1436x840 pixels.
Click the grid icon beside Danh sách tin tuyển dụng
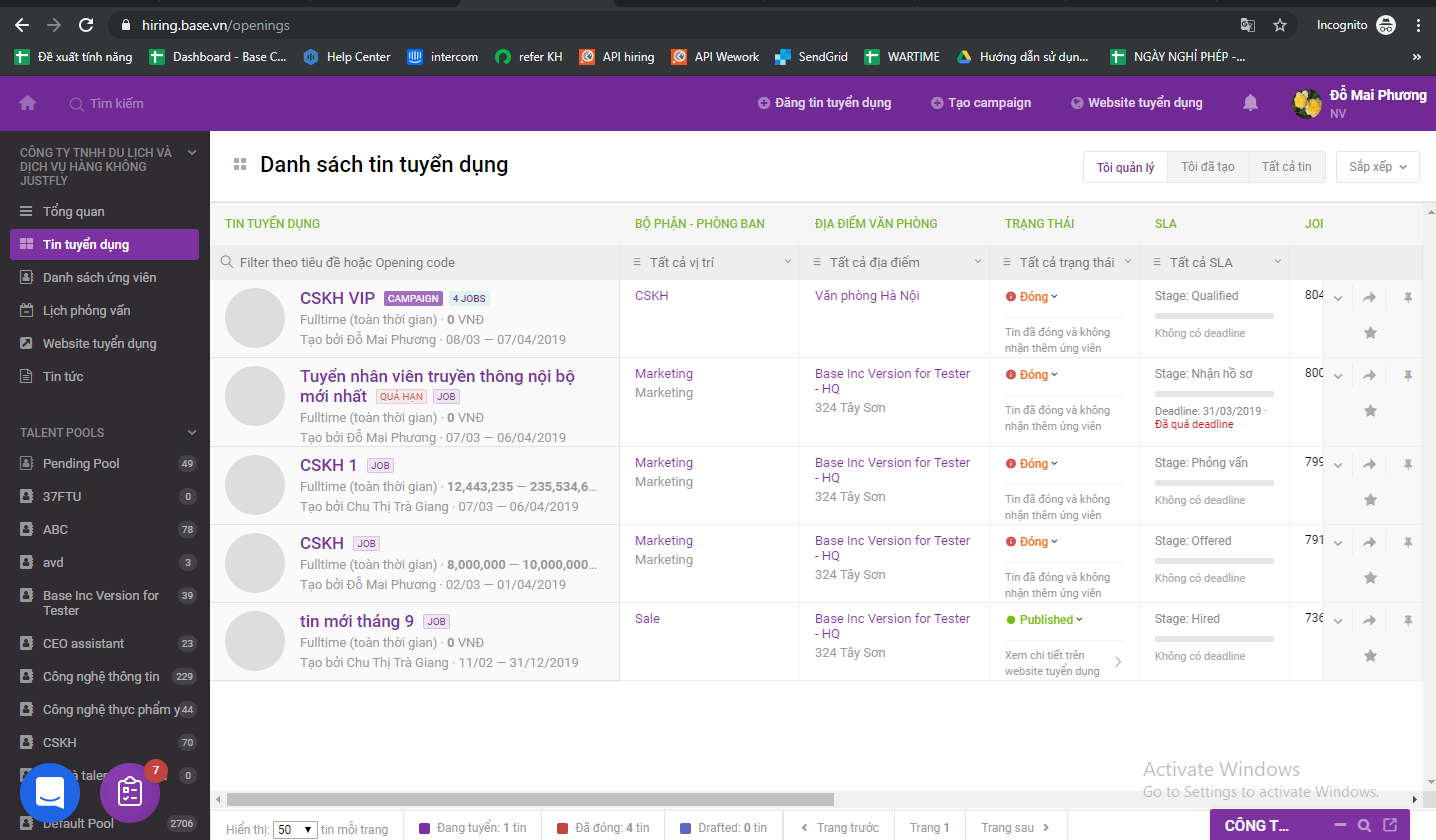coord(240,164)
